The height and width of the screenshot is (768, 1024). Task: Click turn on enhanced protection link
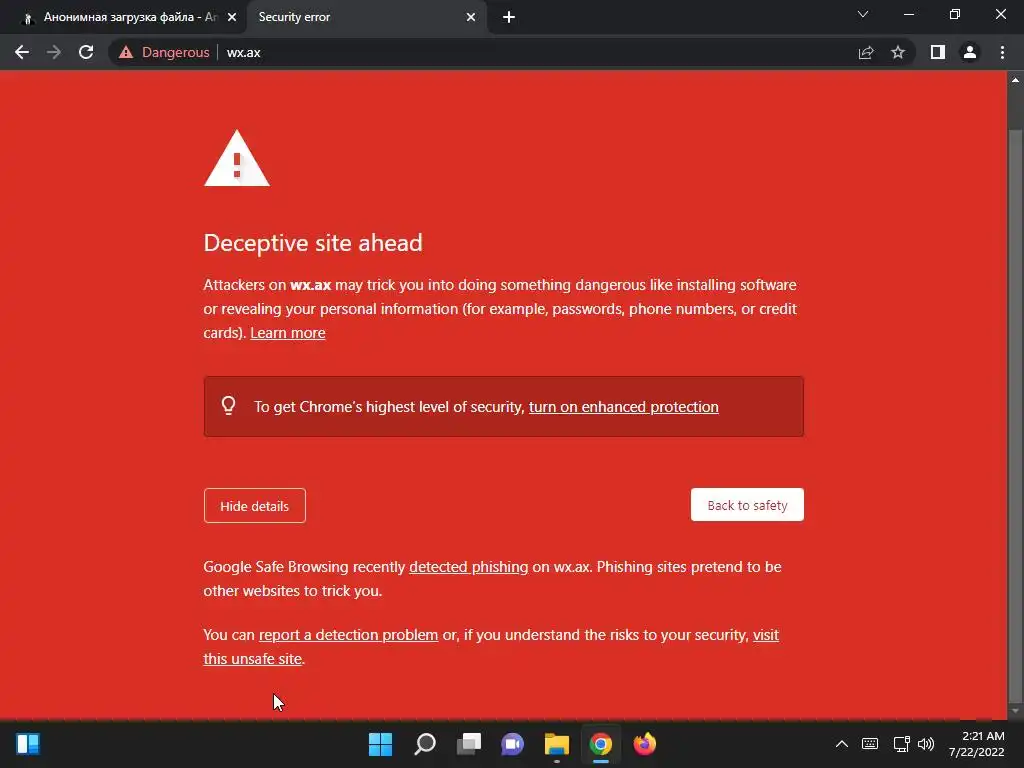click(x=624, y=407)
